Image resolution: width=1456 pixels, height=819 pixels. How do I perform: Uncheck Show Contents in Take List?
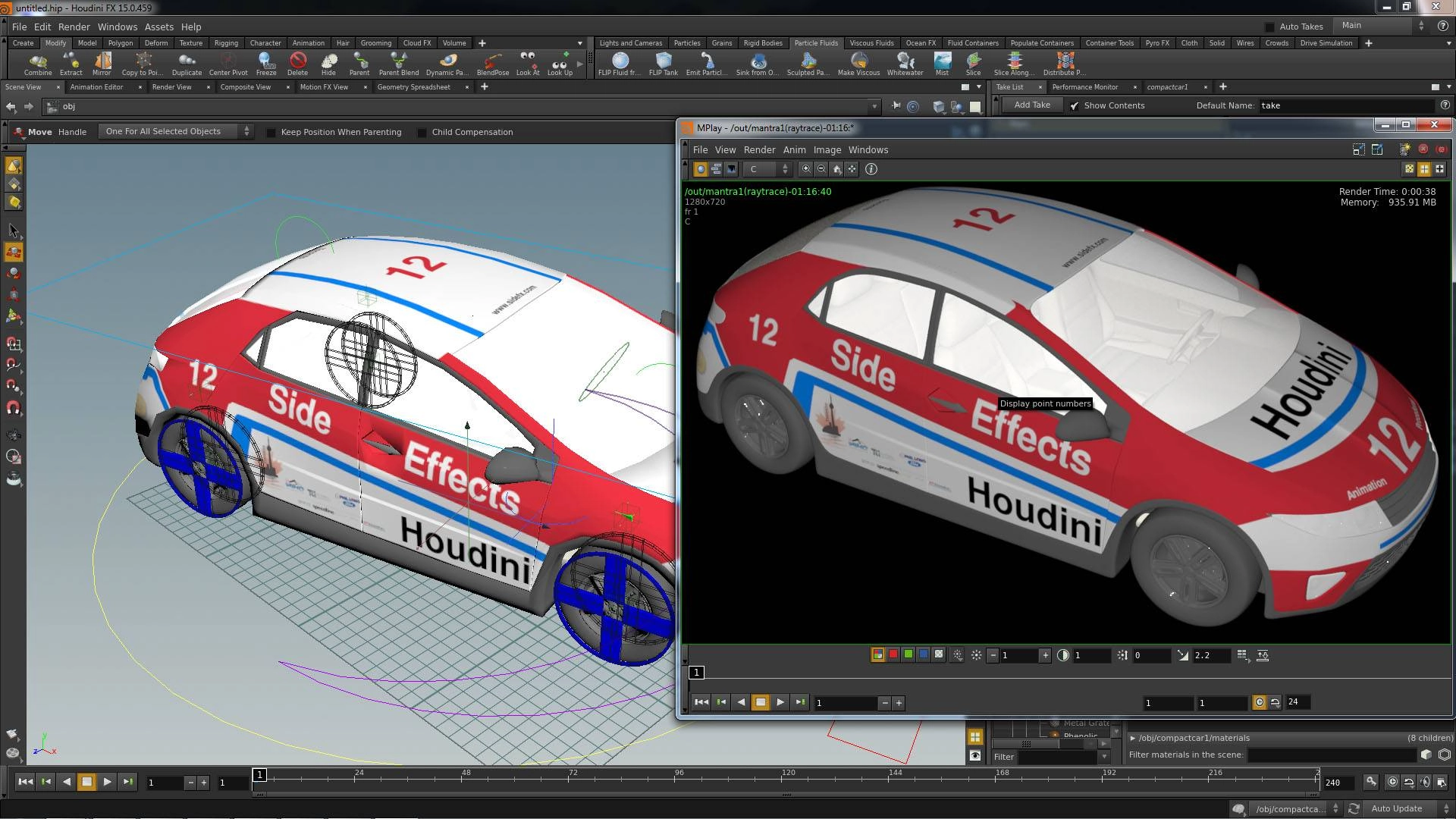[1075, 105]
